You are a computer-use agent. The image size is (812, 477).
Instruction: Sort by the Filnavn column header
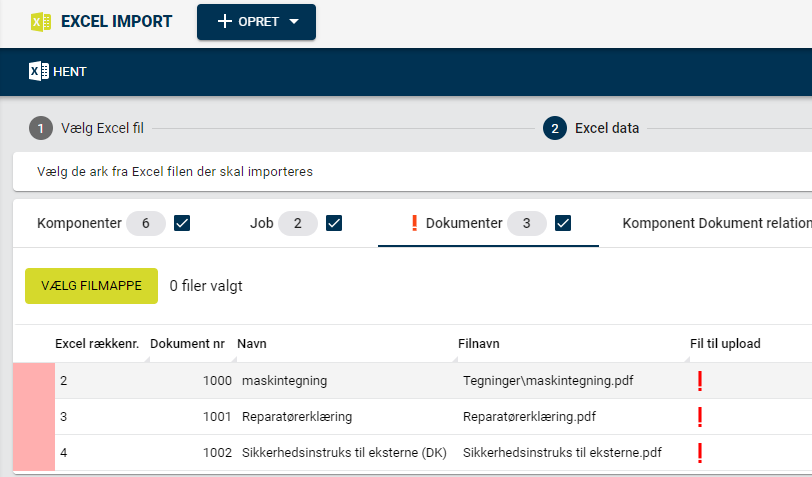478,344
